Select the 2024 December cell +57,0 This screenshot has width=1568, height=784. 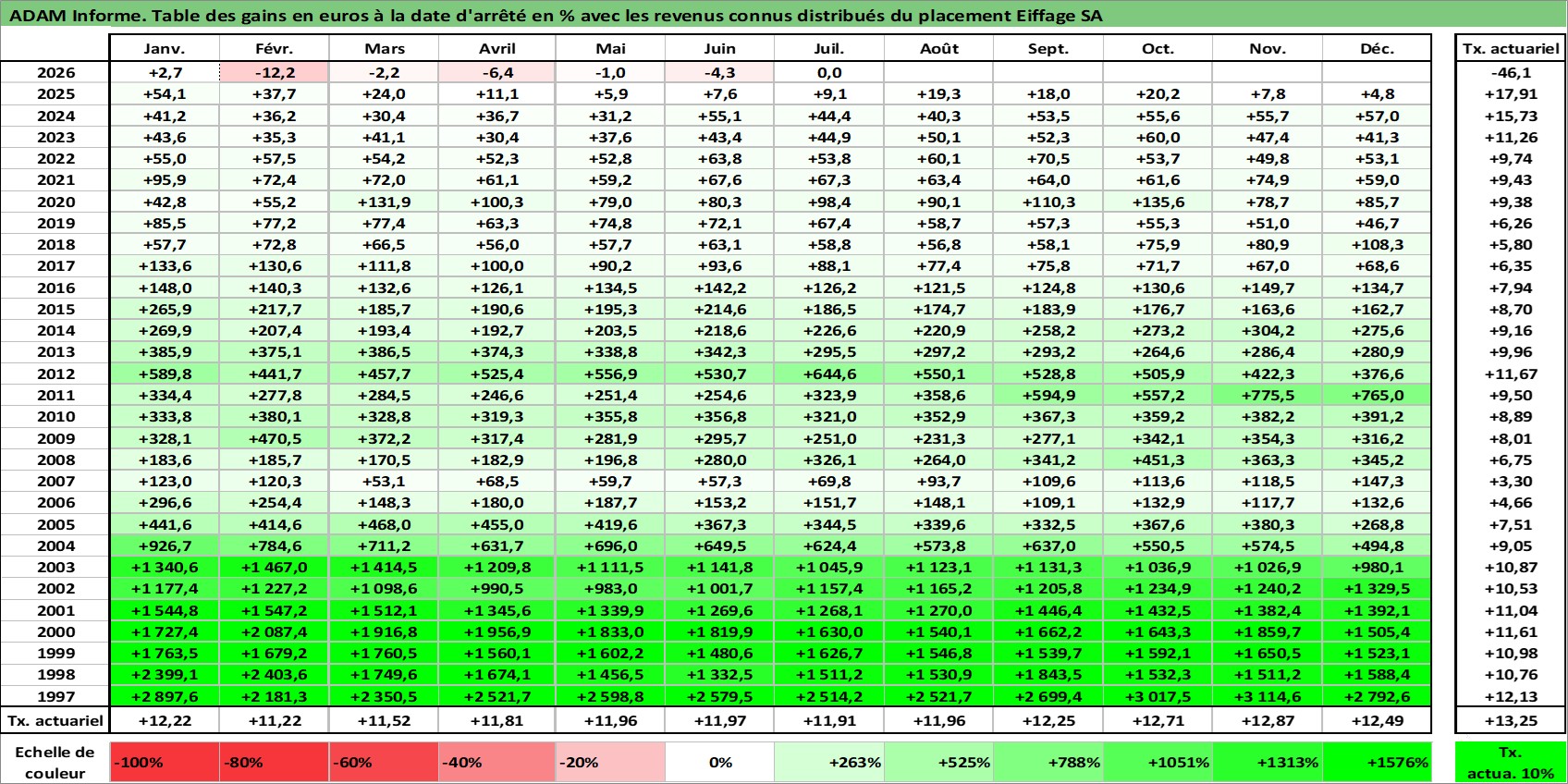click(1377, 116)
